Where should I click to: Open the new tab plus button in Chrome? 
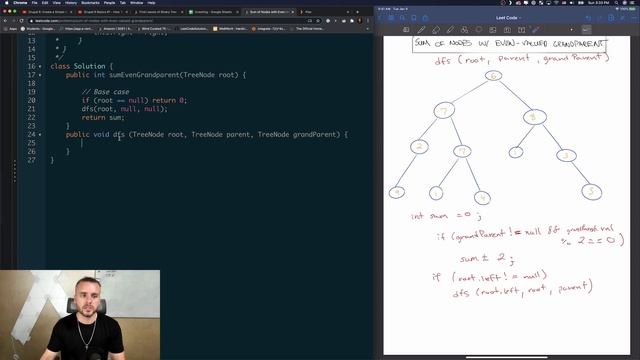(x=357, y=12)
